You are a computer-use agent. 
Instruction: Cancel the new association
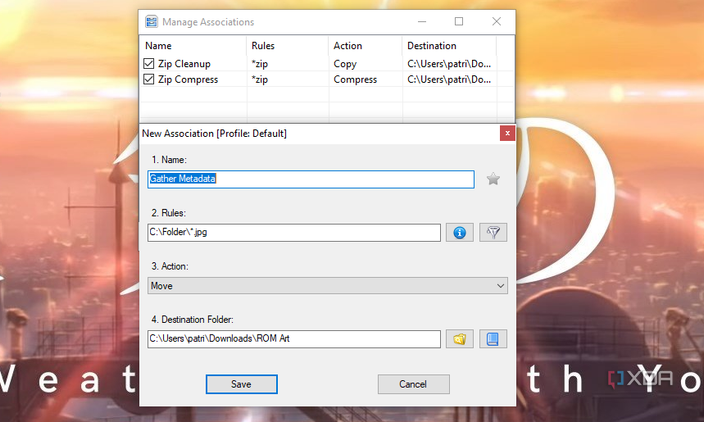[414, 384]
